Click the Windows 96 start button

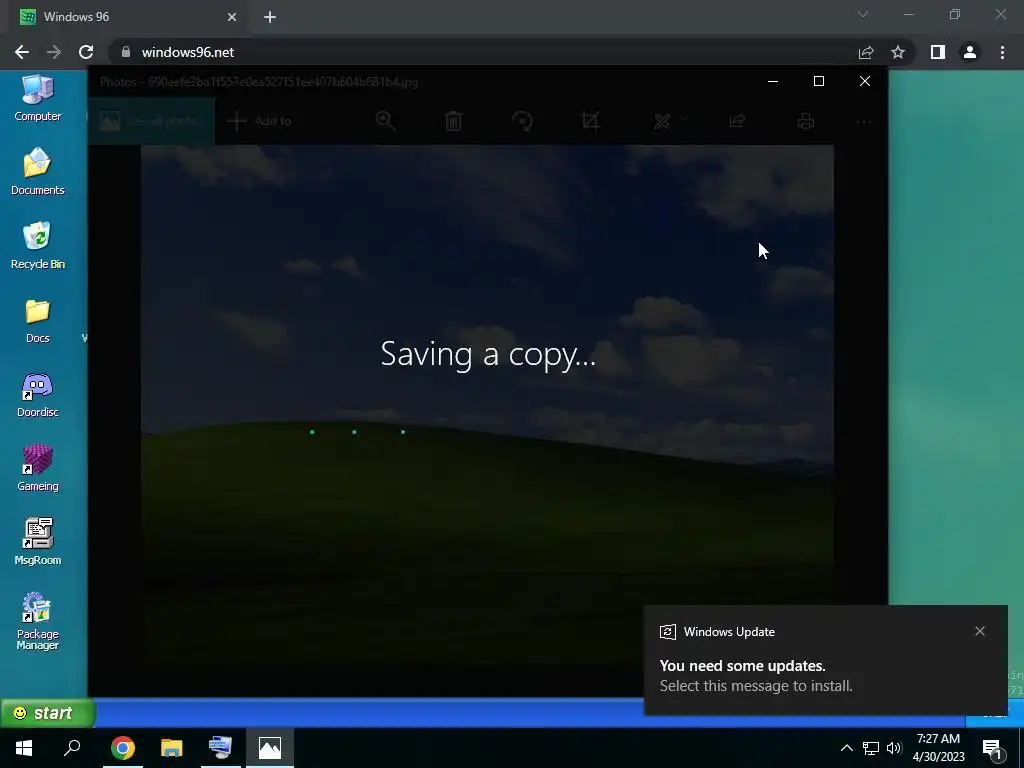pos(48,712)
